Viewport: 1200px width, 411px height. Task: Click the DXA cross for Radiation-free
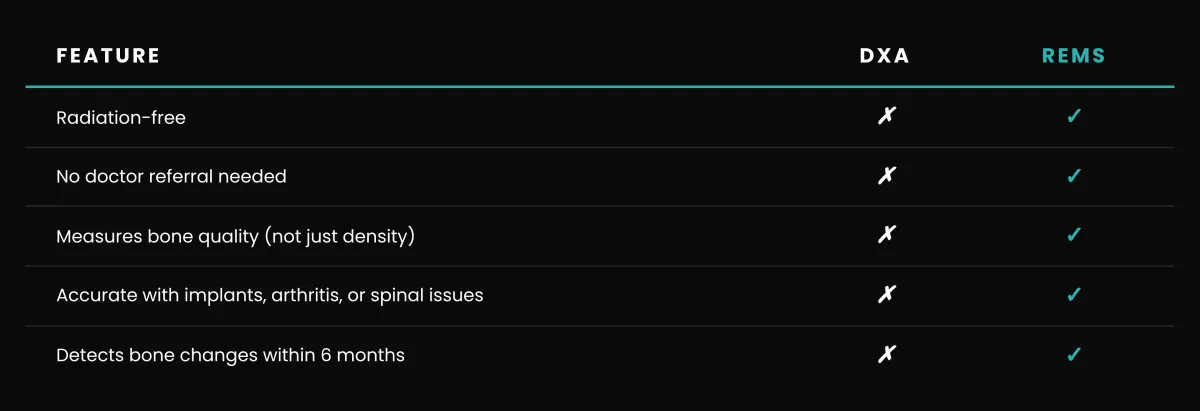tap(885, 117)
